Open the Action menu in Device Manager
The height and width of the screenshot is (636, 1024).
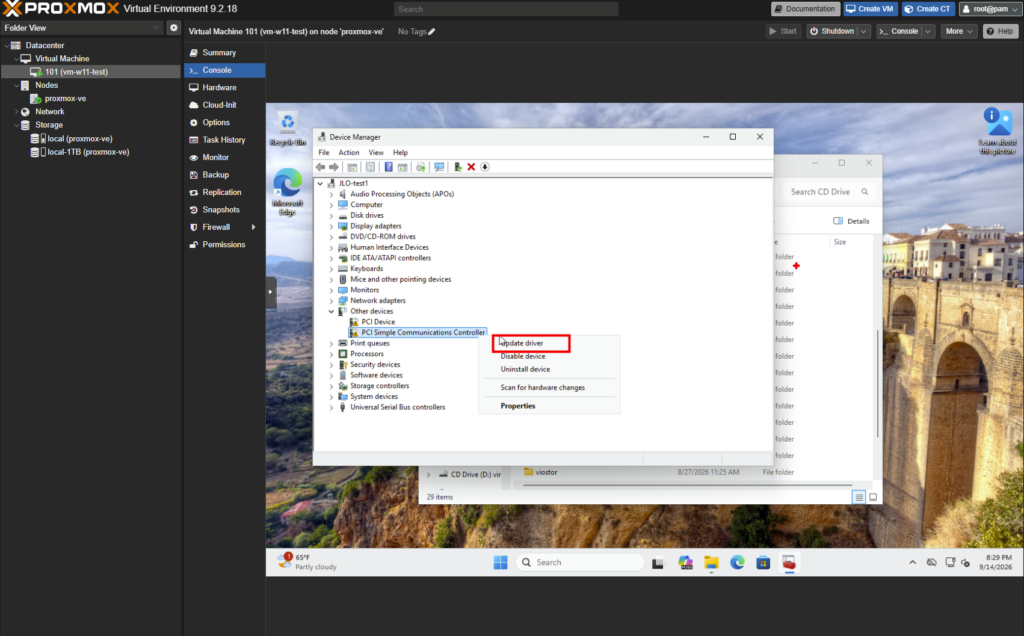click(x=349, y=152)
